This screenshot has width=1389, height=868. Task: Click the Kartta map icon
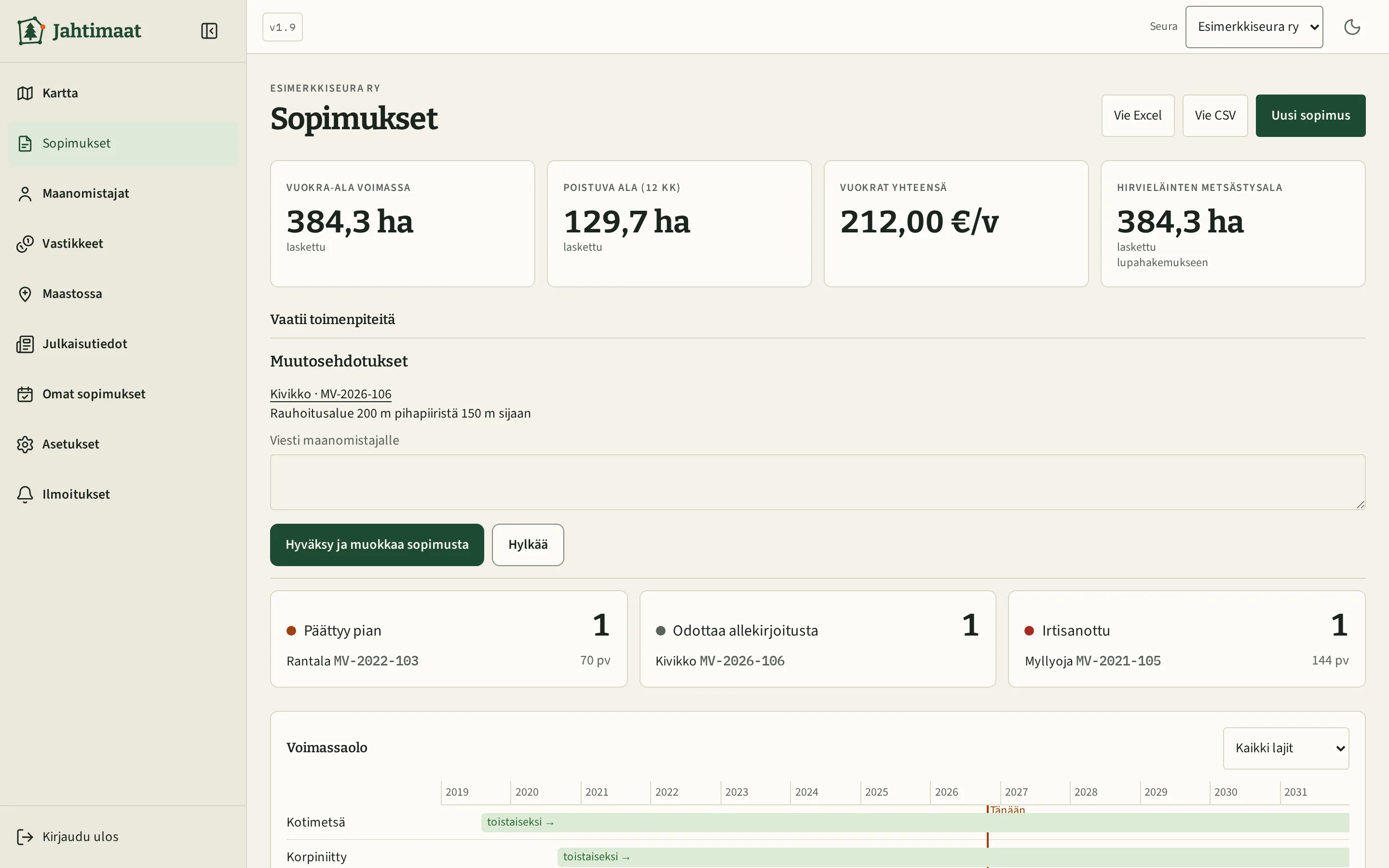coord(25,93)
